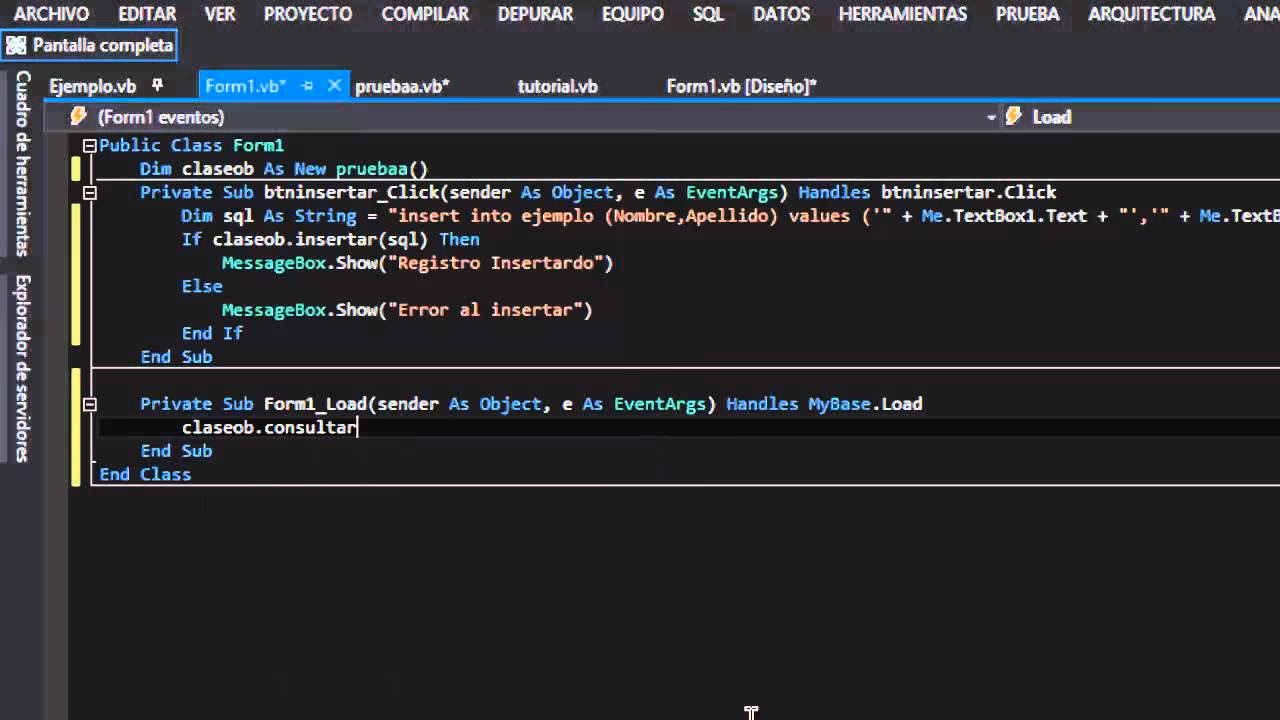Click the Pantalla completa button

tap(90, 46)
